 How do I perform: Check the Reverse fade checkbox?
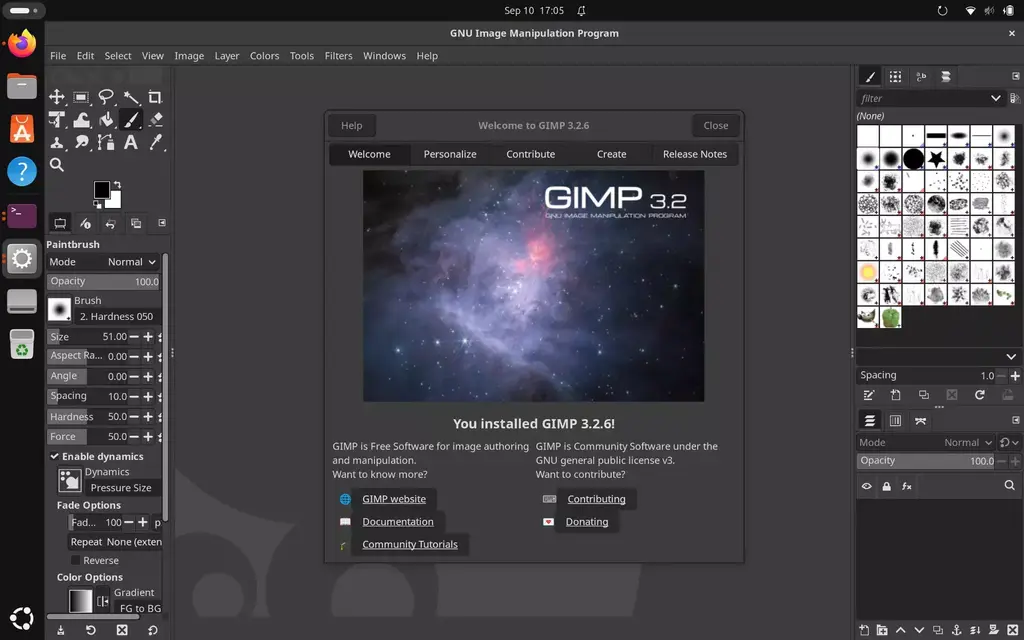pos(76,560)
